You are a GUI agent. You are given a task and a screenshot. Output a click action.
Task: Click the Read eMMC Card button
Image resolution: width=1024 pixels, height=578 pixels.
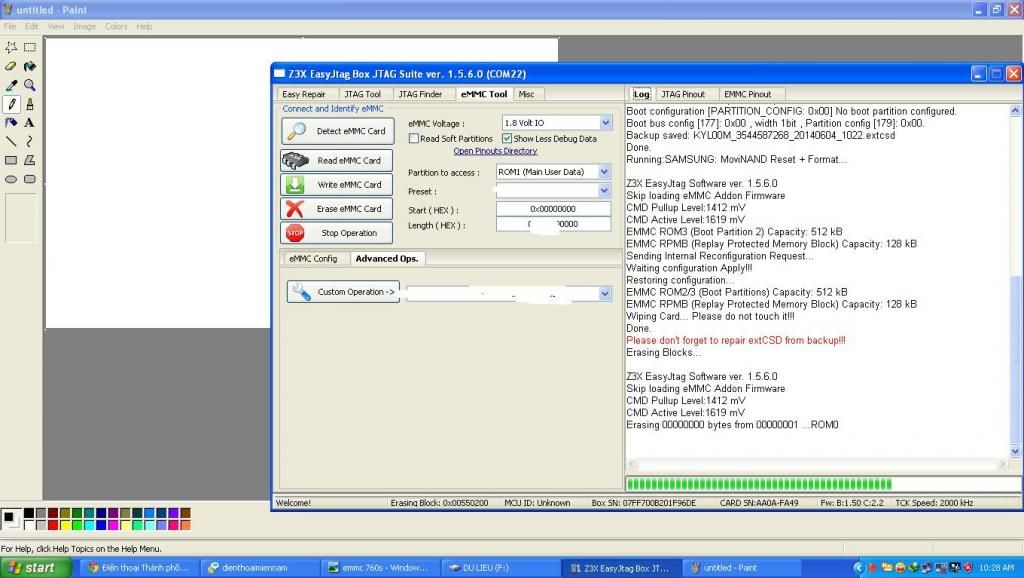coord(337,161)
